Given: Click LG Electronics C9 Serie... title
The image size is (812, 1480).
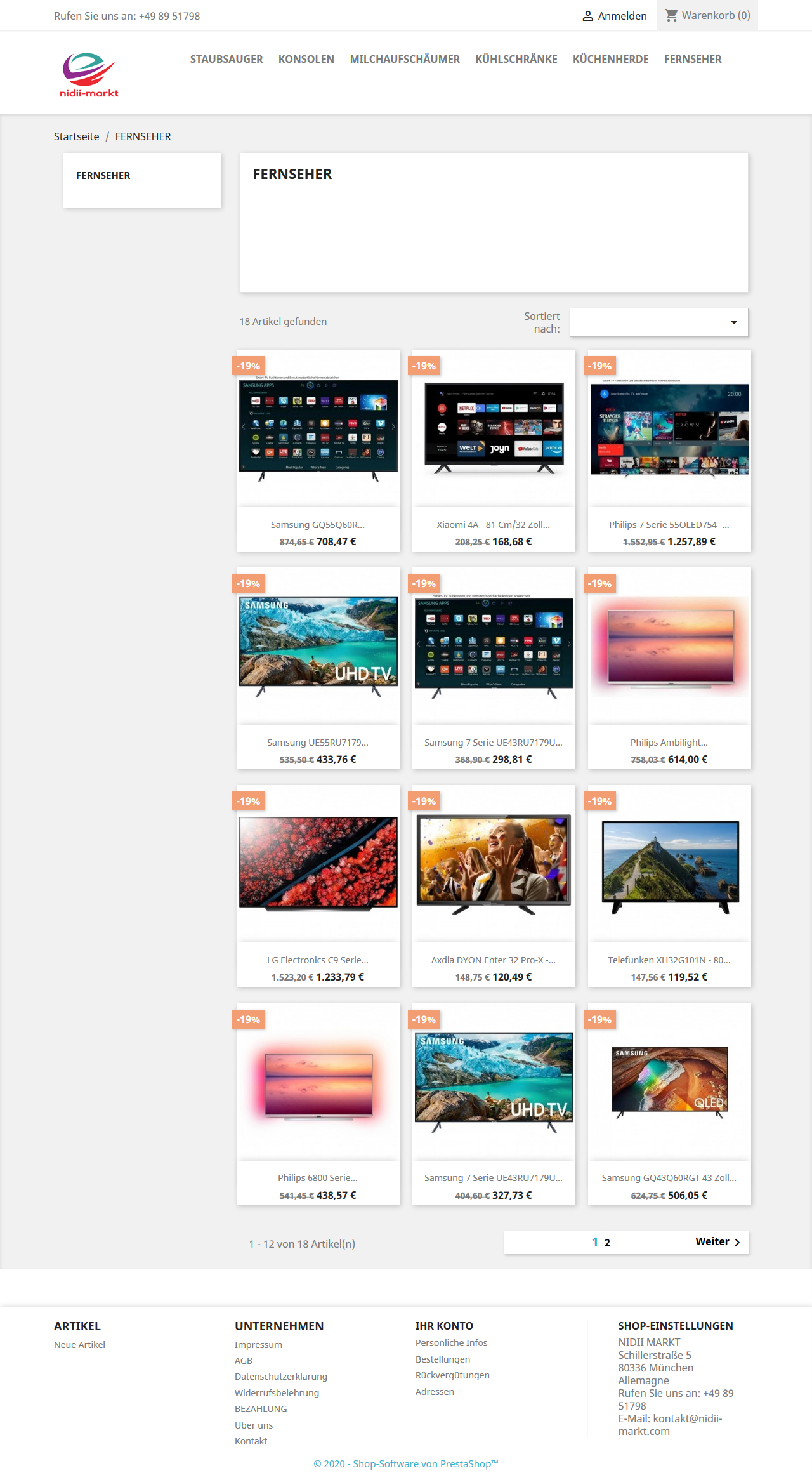Looking at the screenshot, I should pyautogui.click(x=318, y=960).
